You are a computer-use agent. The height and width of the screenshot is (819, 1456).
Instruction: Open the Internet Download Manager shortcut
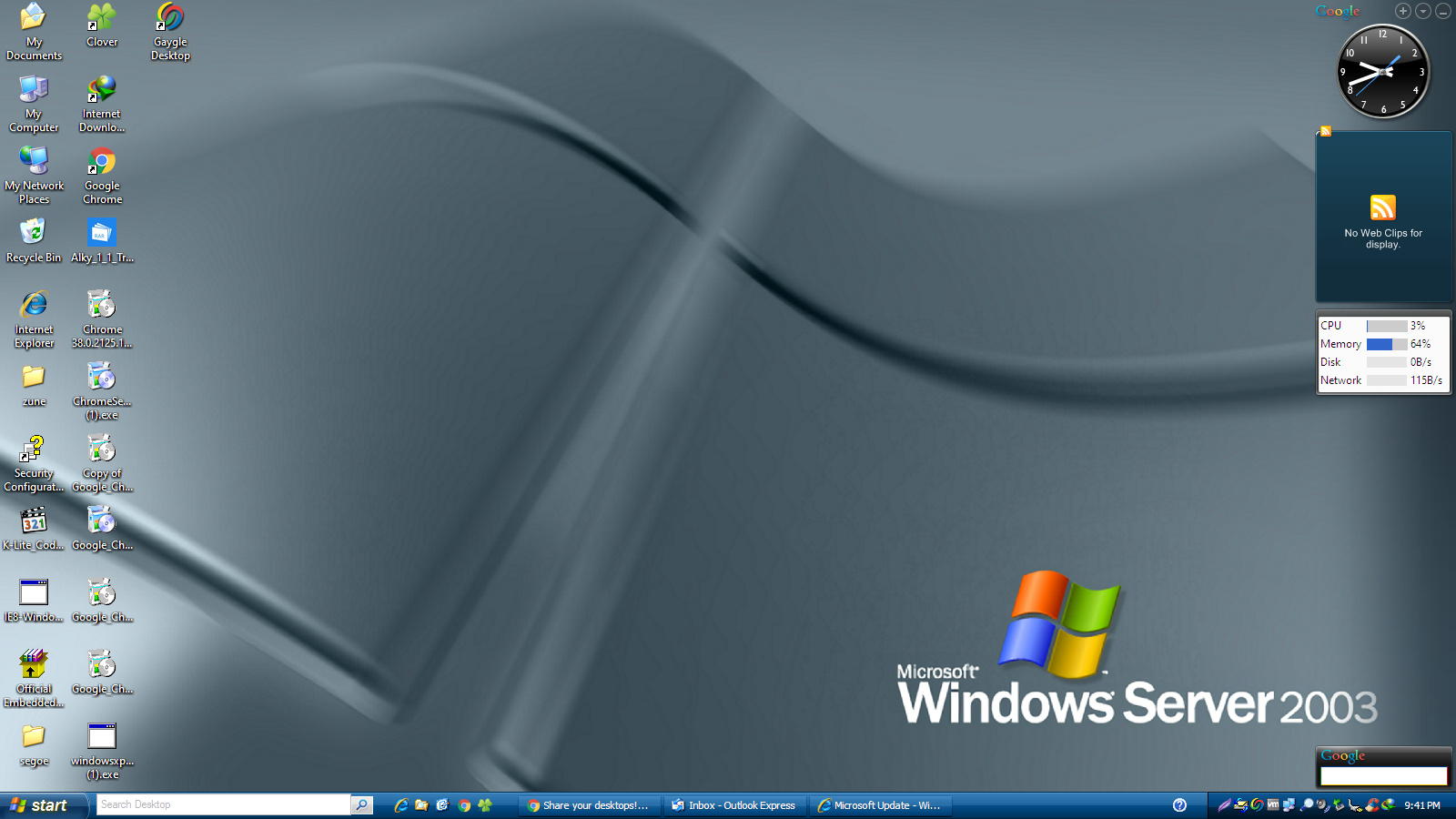(x=102, y=104)
